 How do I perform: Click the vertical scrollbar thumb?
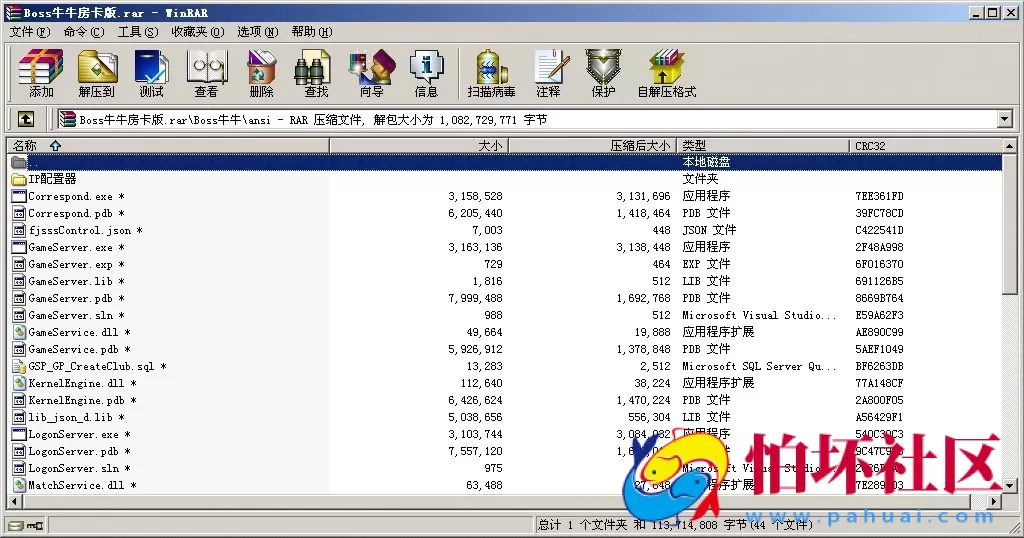(1009, 223)
